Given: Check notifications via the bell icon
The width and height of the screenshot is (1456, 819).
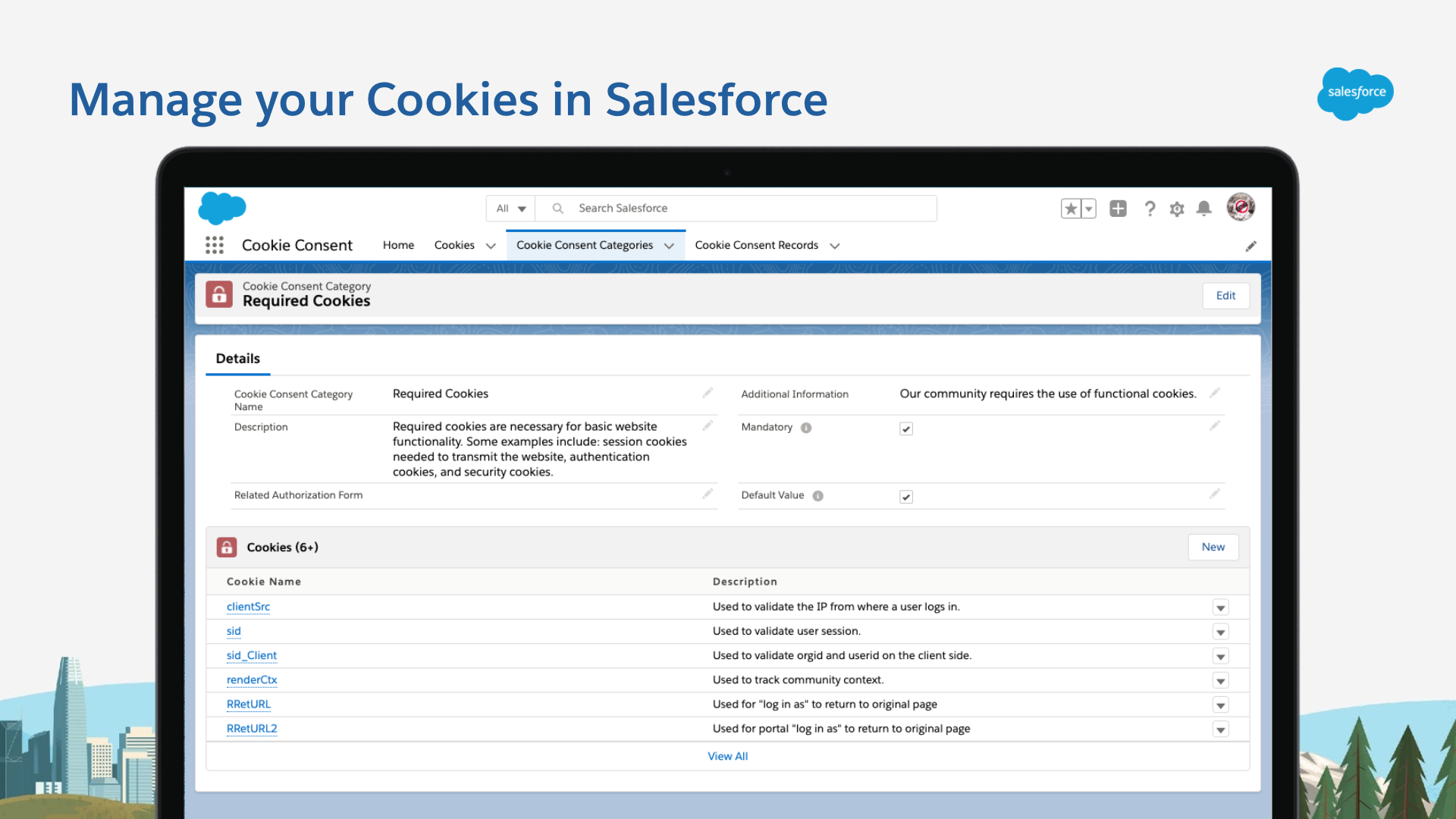Looking at the screenshot, I should coord(1205,209).
